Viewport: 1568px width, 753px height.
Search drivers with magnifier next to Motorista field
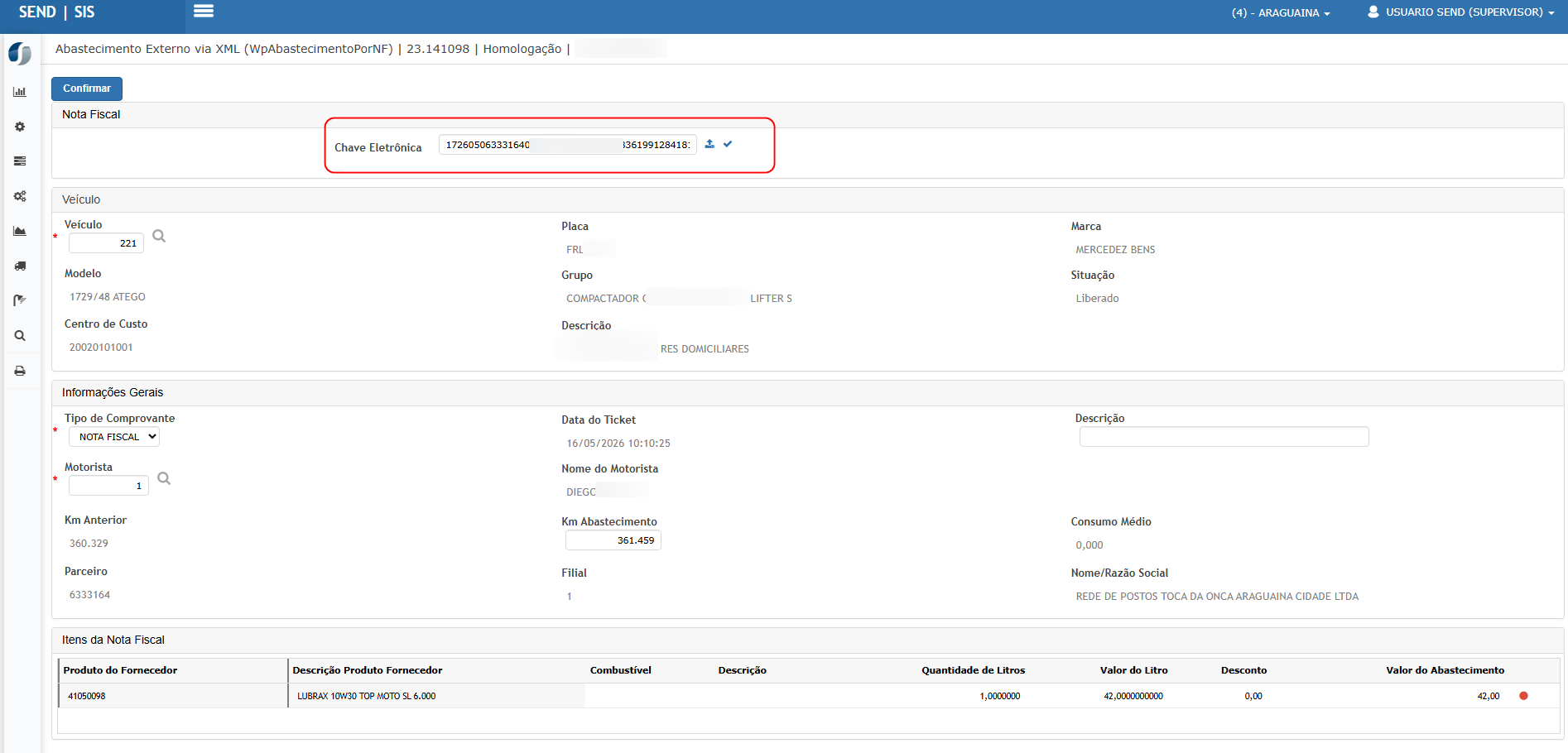pyautogui.click(x=164, y=478)
